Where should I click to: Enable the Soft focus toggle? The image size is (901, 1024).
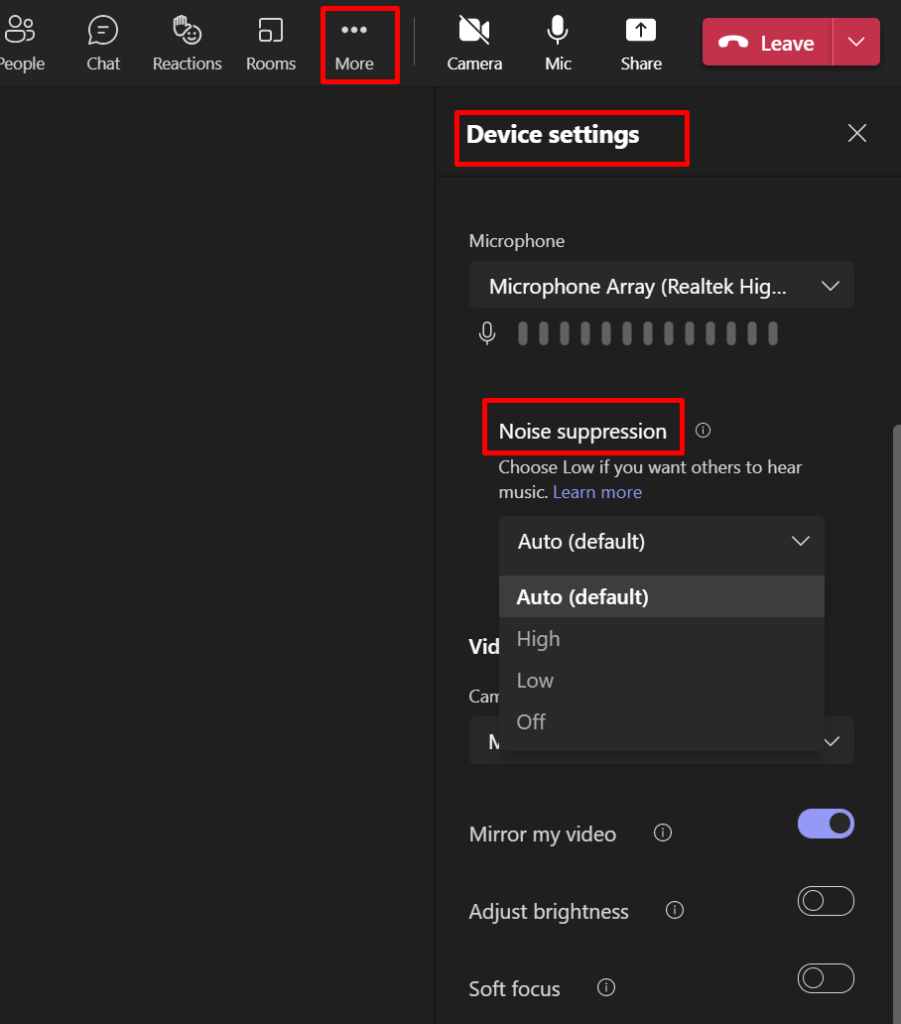tap(825, 978)
